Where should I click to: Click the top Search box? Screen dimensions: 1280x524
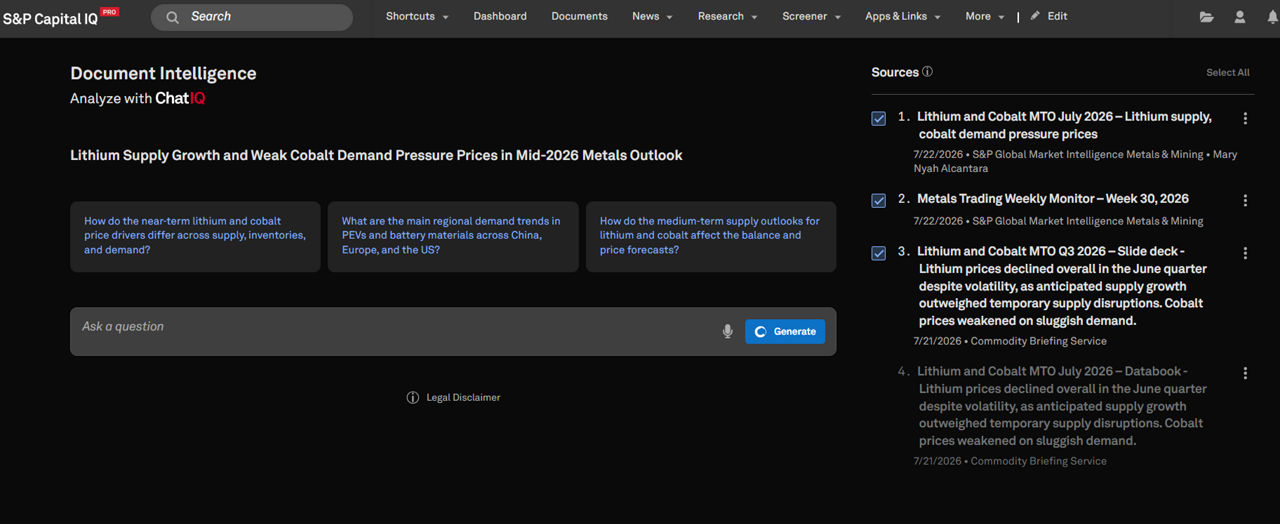[252, 17]
